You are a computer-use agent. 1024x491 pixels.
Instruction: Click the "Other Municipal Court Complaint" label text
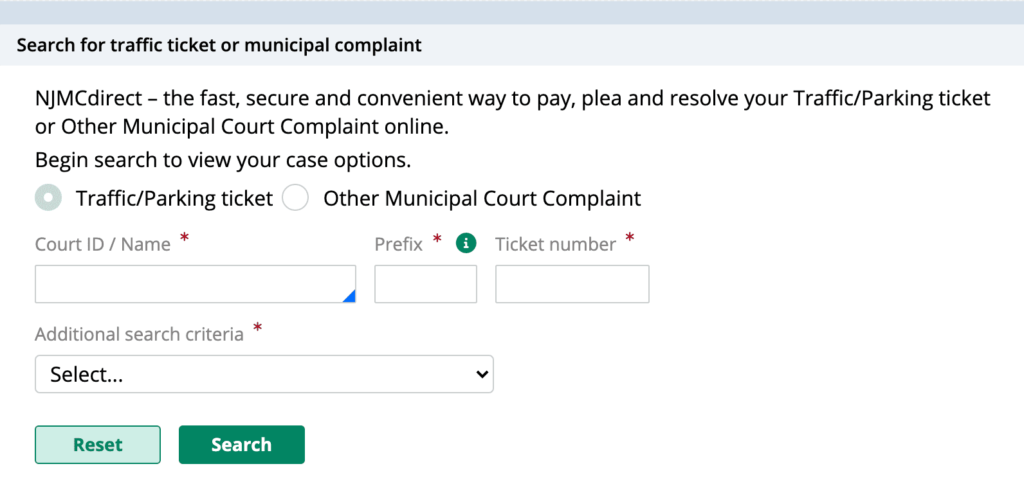point(482,198)
